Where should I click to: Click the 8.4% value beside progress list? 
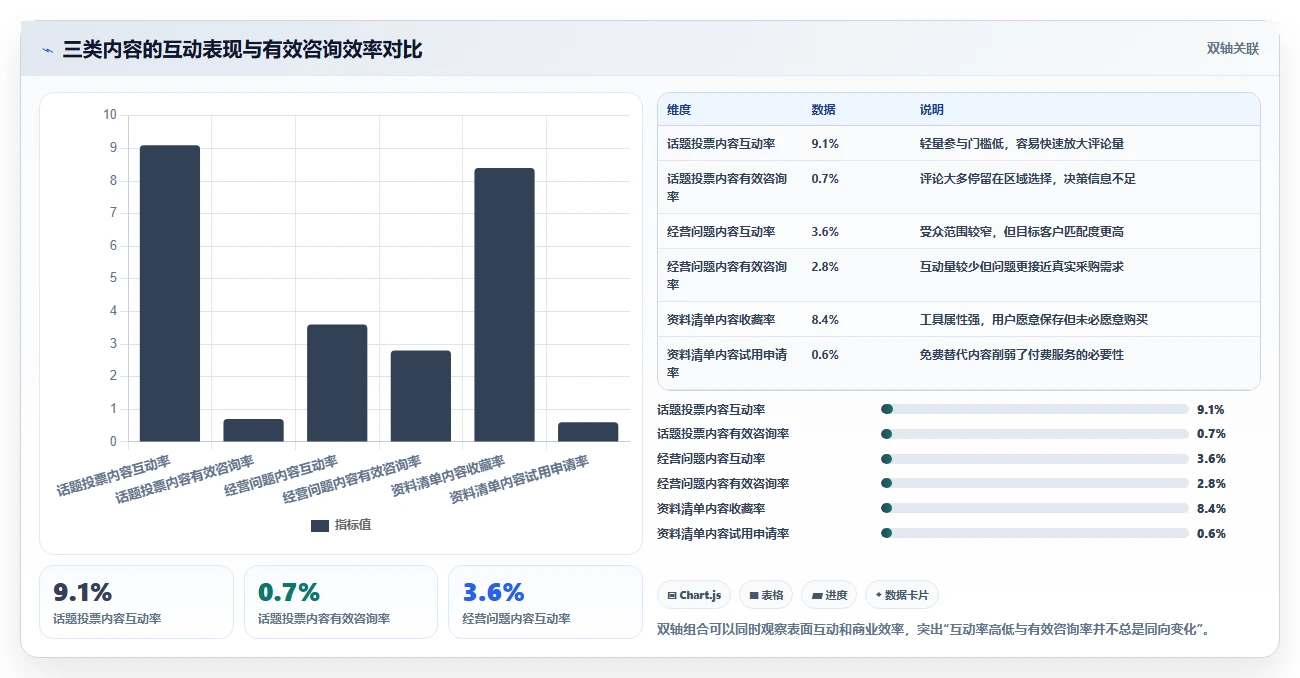pos(1211,509)
